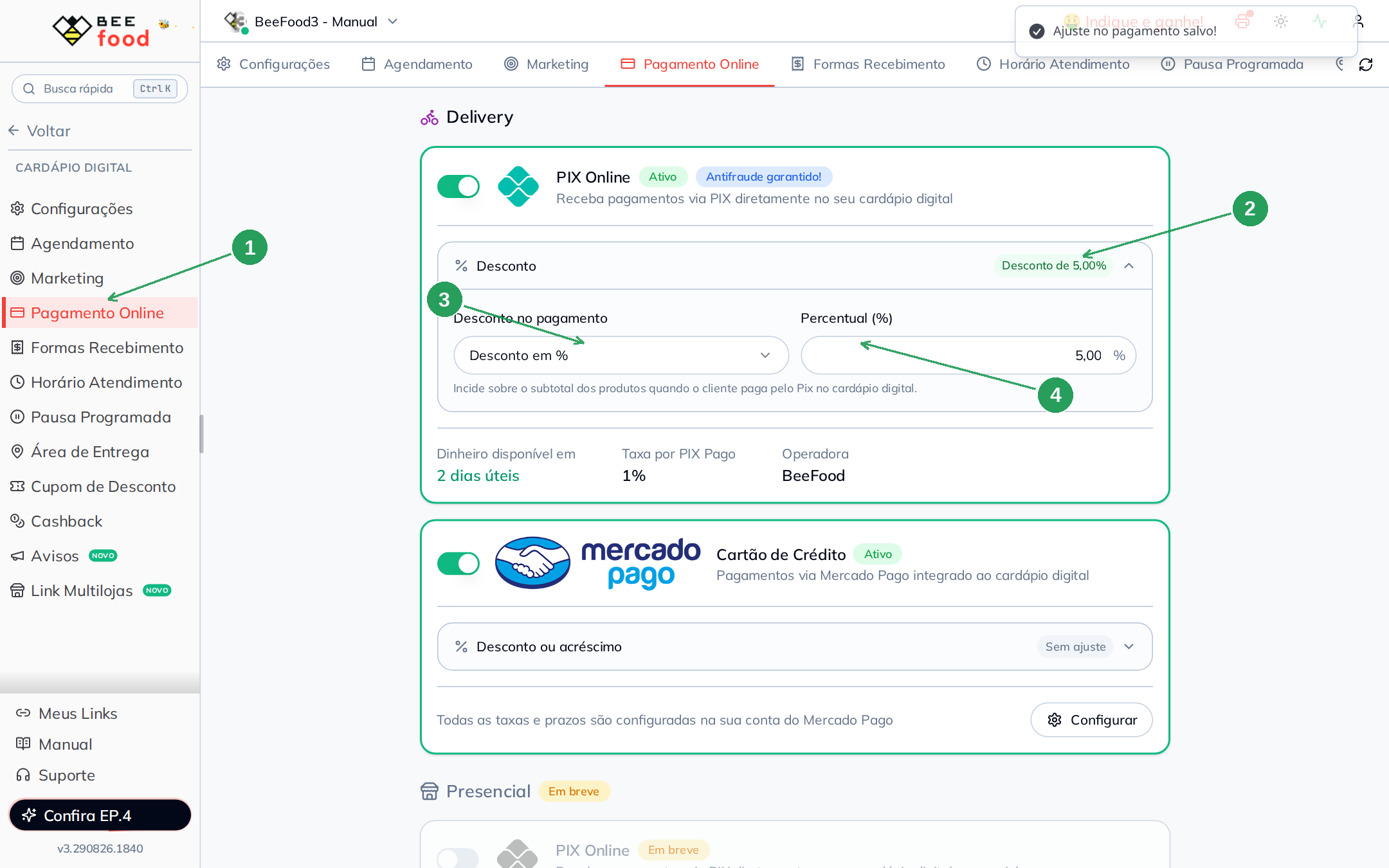The width and height of the screenshot is (1389, 868).
Task: Click the coins icon beside Cashback
Action: (17, 521)
